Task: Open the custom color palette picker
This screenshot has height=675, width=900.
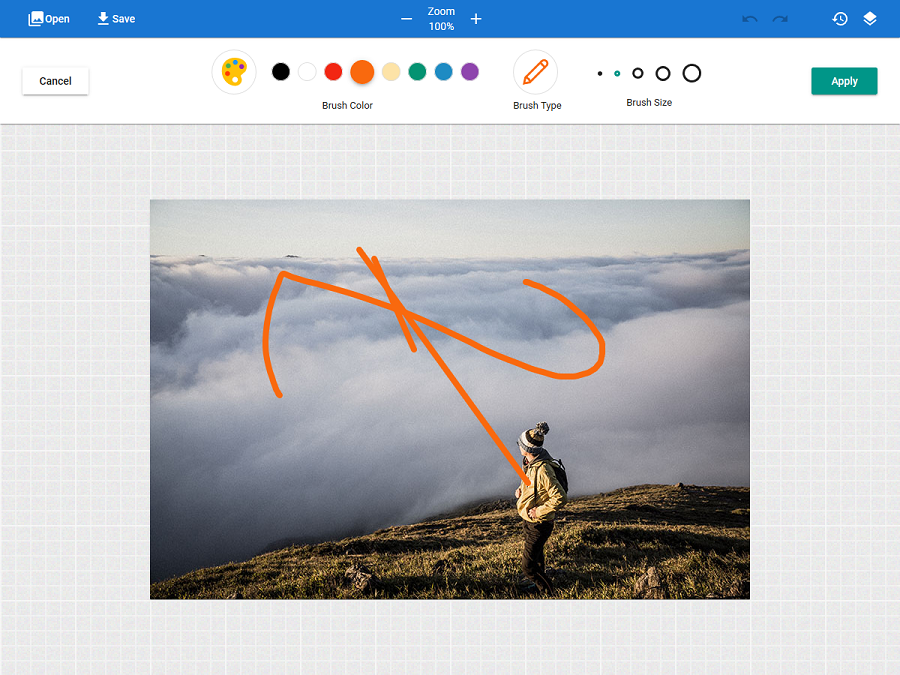Action: click(x=233, y=72)
